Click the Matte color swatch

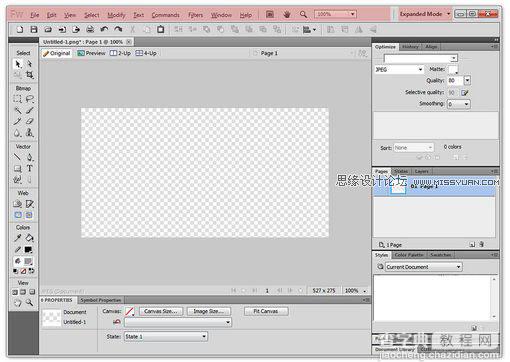(x=453, y=70)
